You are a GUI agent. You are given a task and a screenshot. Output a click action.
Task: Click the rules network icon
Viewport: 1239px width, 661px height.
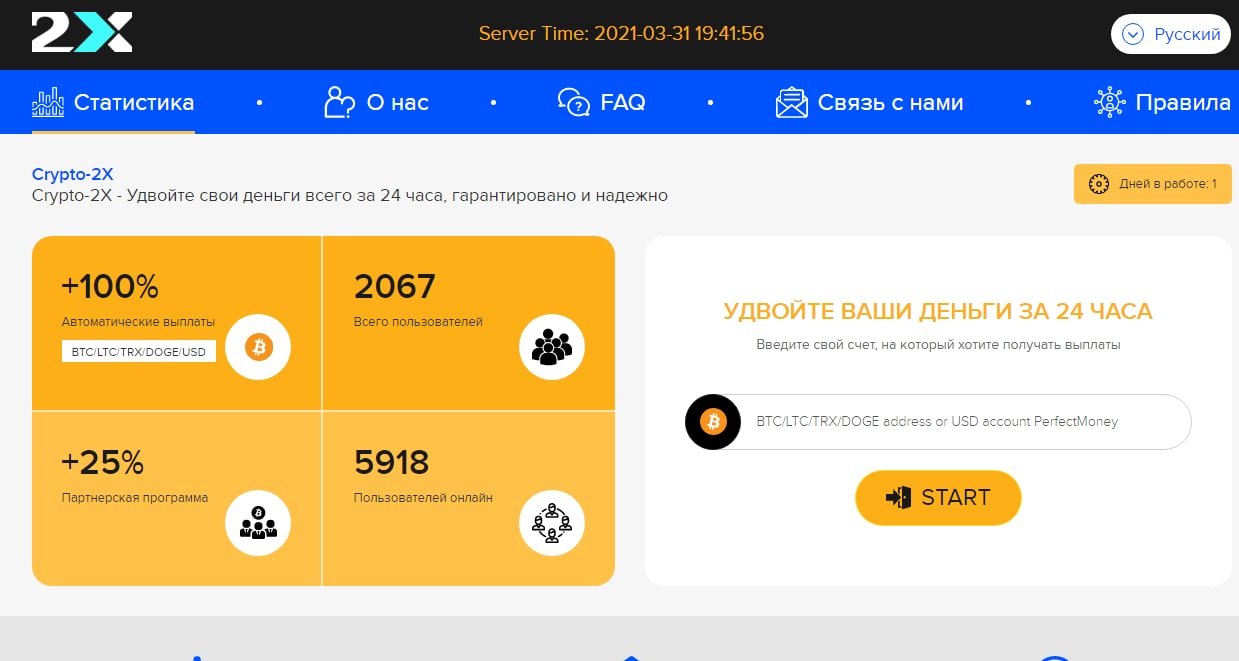[1110, 102]
